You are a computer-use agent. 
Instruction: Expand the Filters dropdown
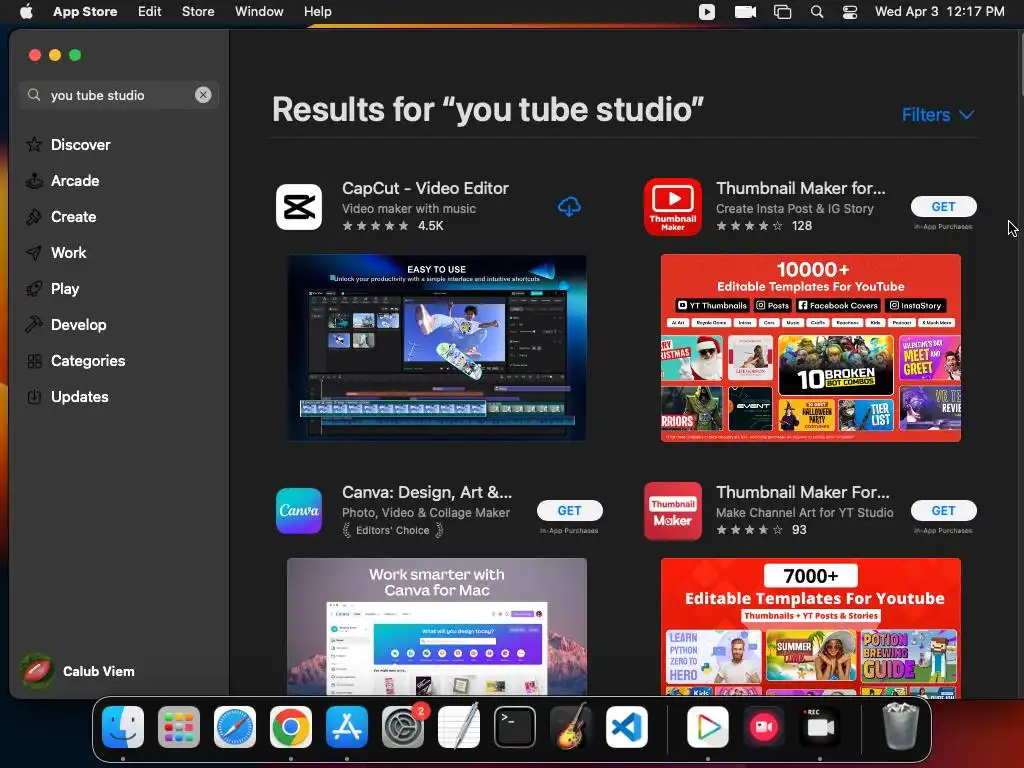coord(938,115)
